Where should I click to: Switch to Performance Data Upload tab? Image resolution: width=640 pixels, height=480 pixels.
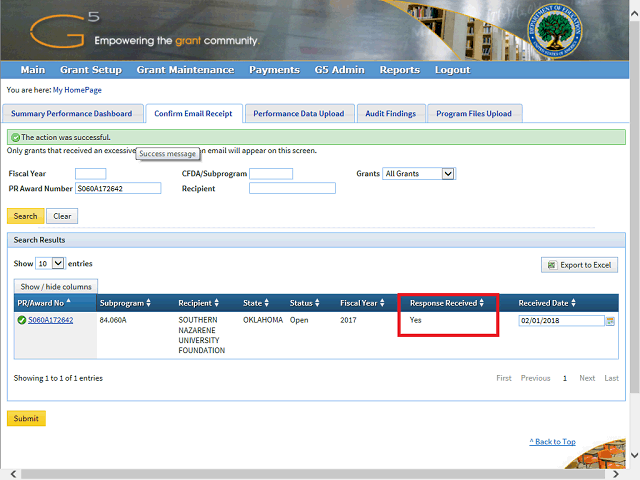tap(298, 114)
